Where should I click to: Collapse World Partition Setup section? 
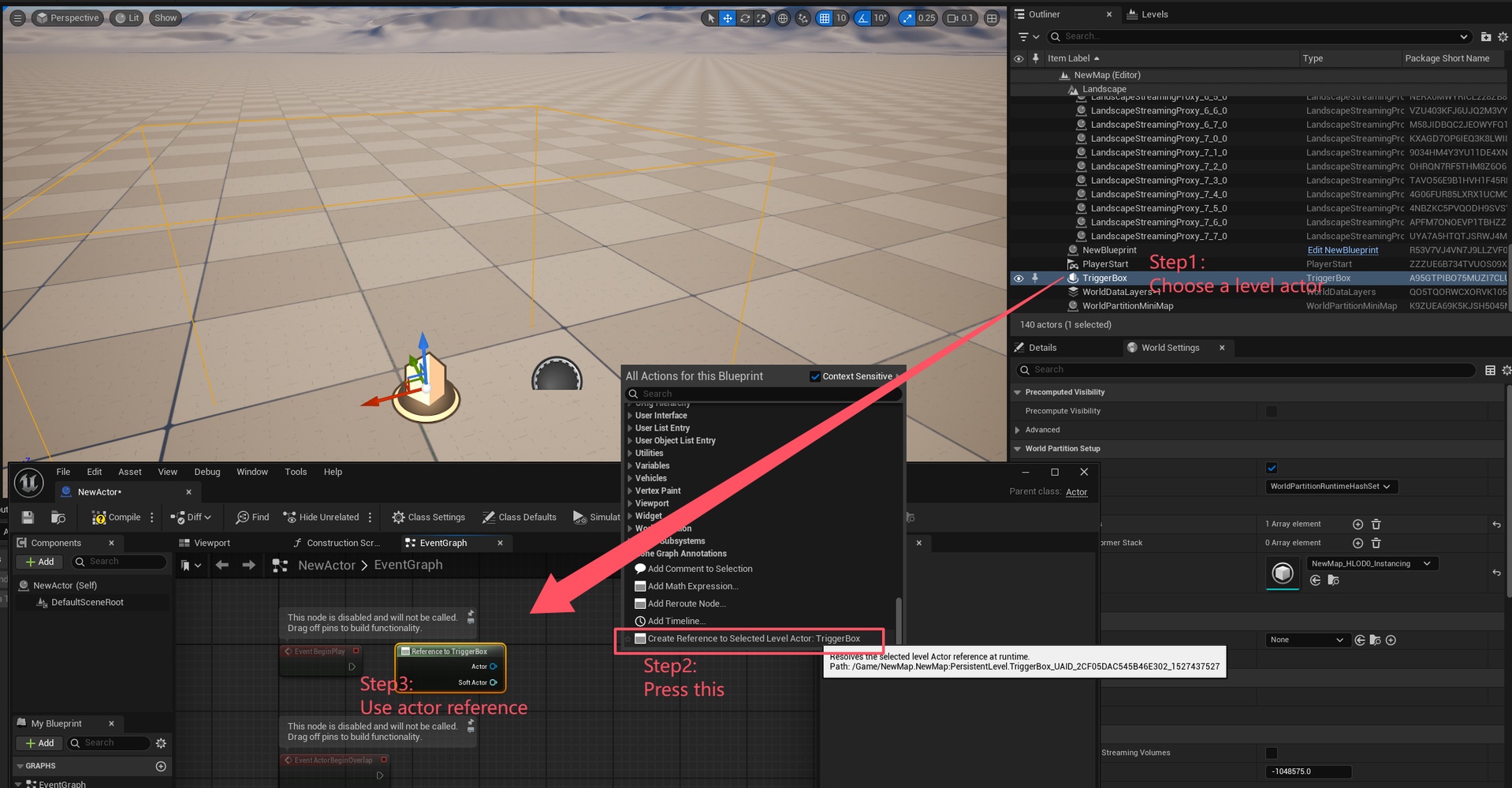click(x=1017, y=449)
